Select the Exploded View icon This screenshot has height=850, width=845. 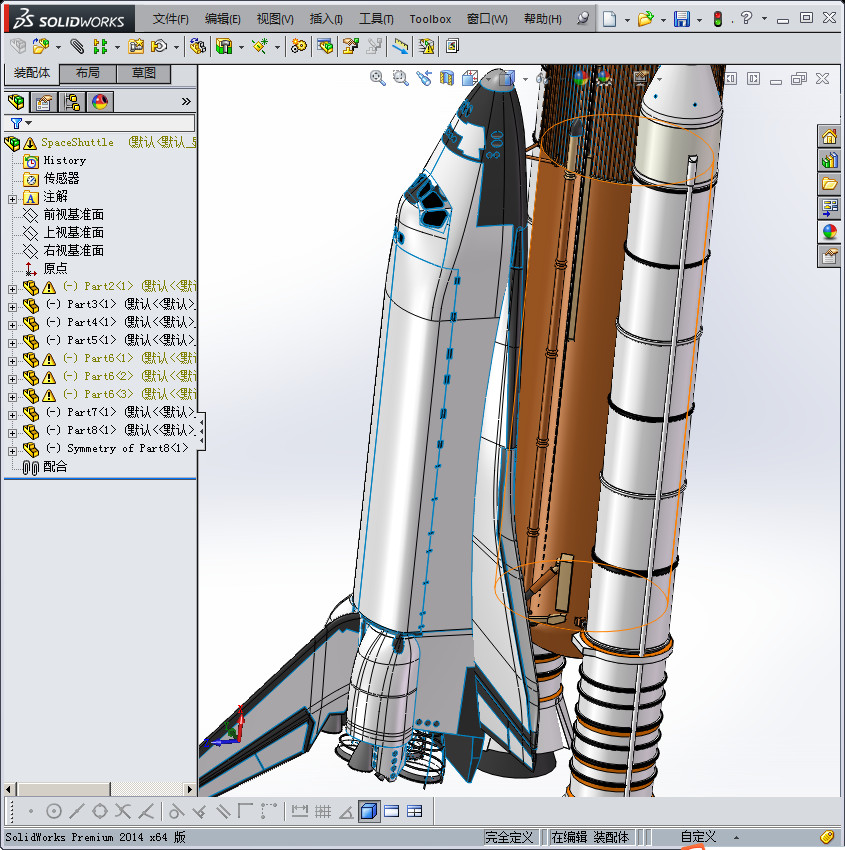coord(351,47)
